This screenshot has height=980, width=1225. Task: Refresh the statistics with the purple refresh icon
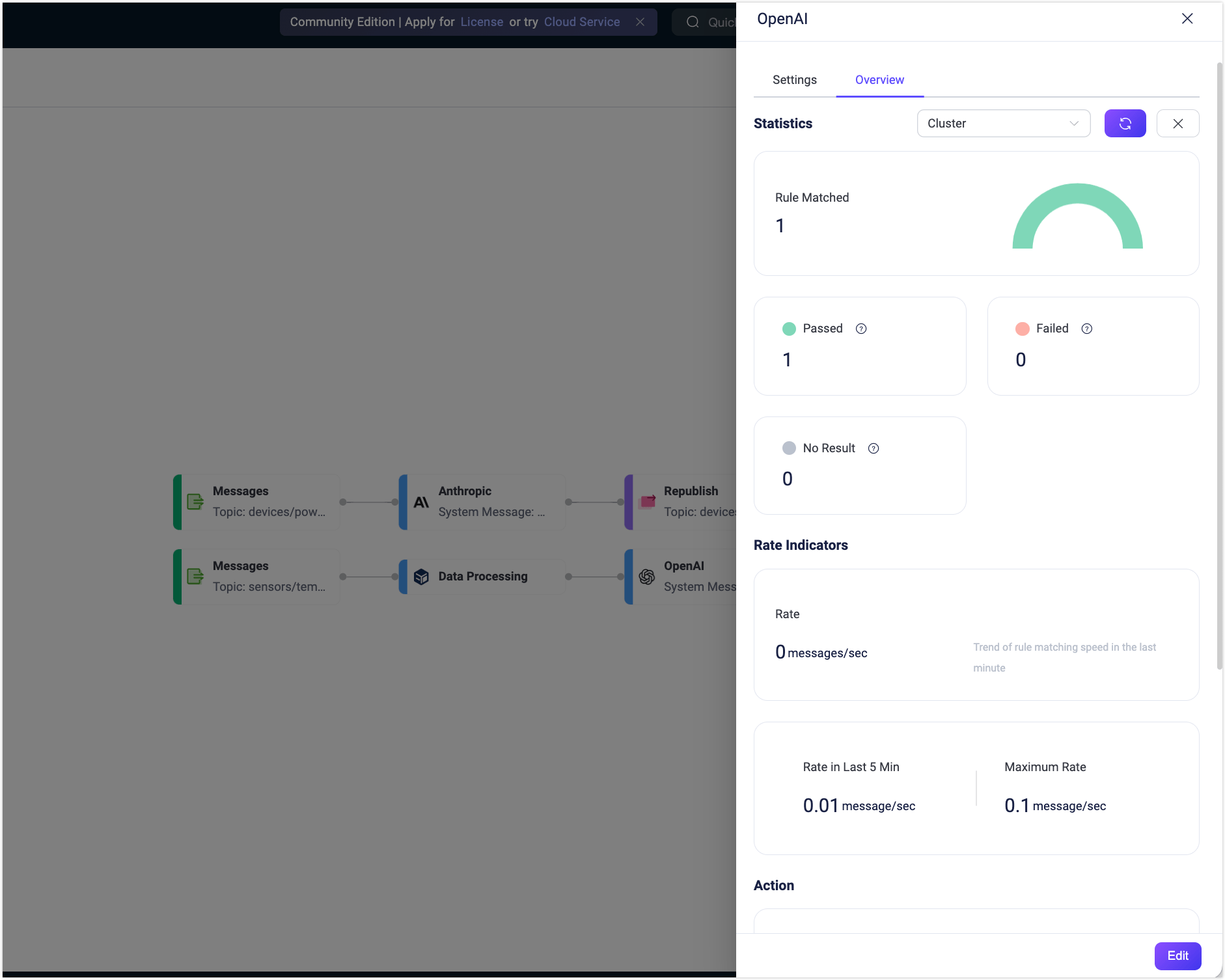pyautogui.click(x=1125, y=123)
